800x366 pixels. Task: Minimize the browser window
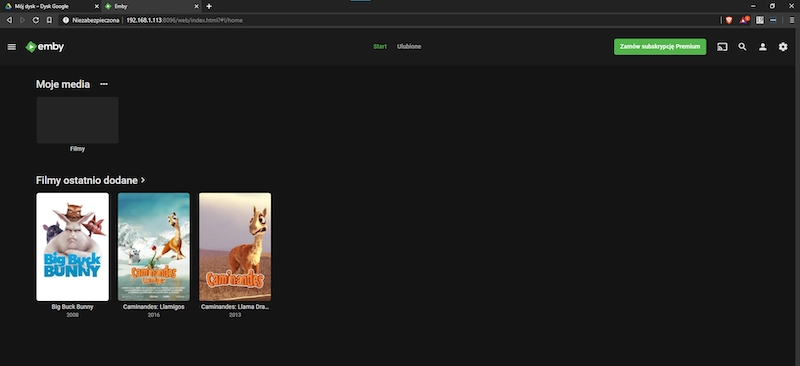tap(753, 6)
